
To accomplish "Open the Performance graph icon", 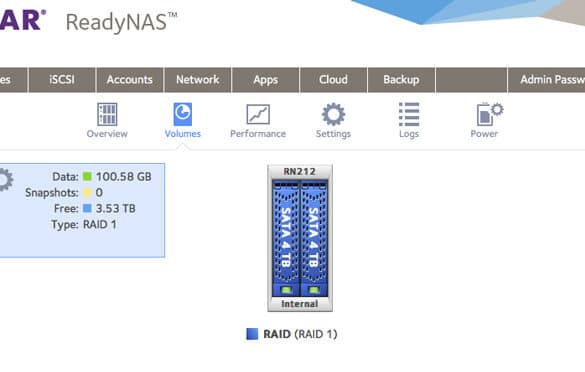I will point(258,114).
